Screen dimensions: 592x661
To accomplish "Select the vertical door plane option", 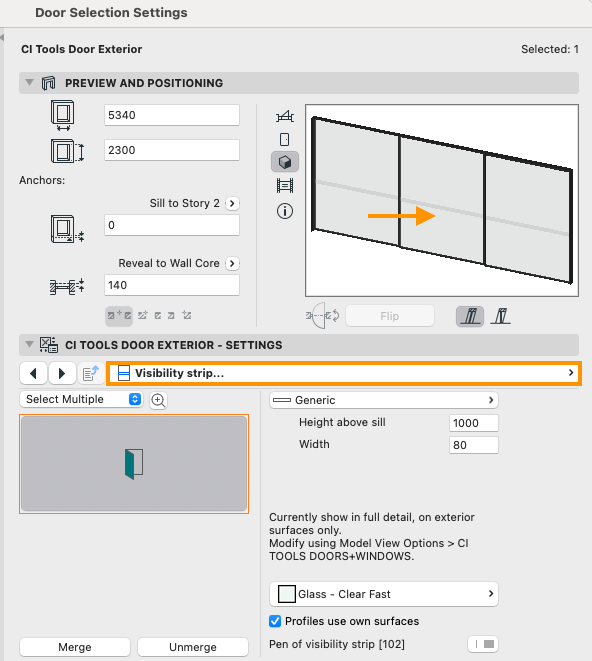I will tap(470, 316).
